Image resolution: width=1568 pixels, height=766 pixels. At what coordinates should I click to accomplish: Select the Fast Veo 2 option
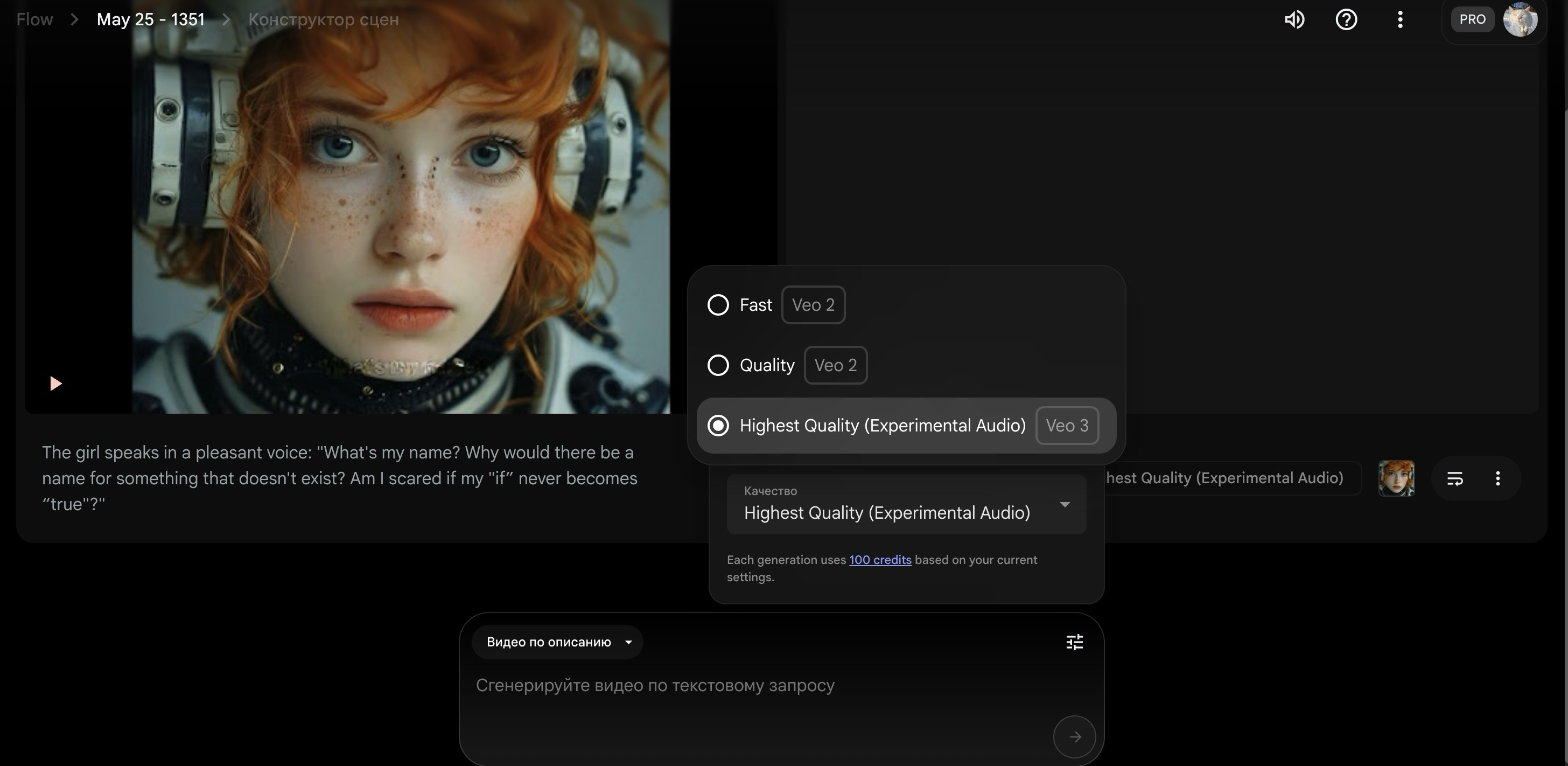[x=718, y=304]
